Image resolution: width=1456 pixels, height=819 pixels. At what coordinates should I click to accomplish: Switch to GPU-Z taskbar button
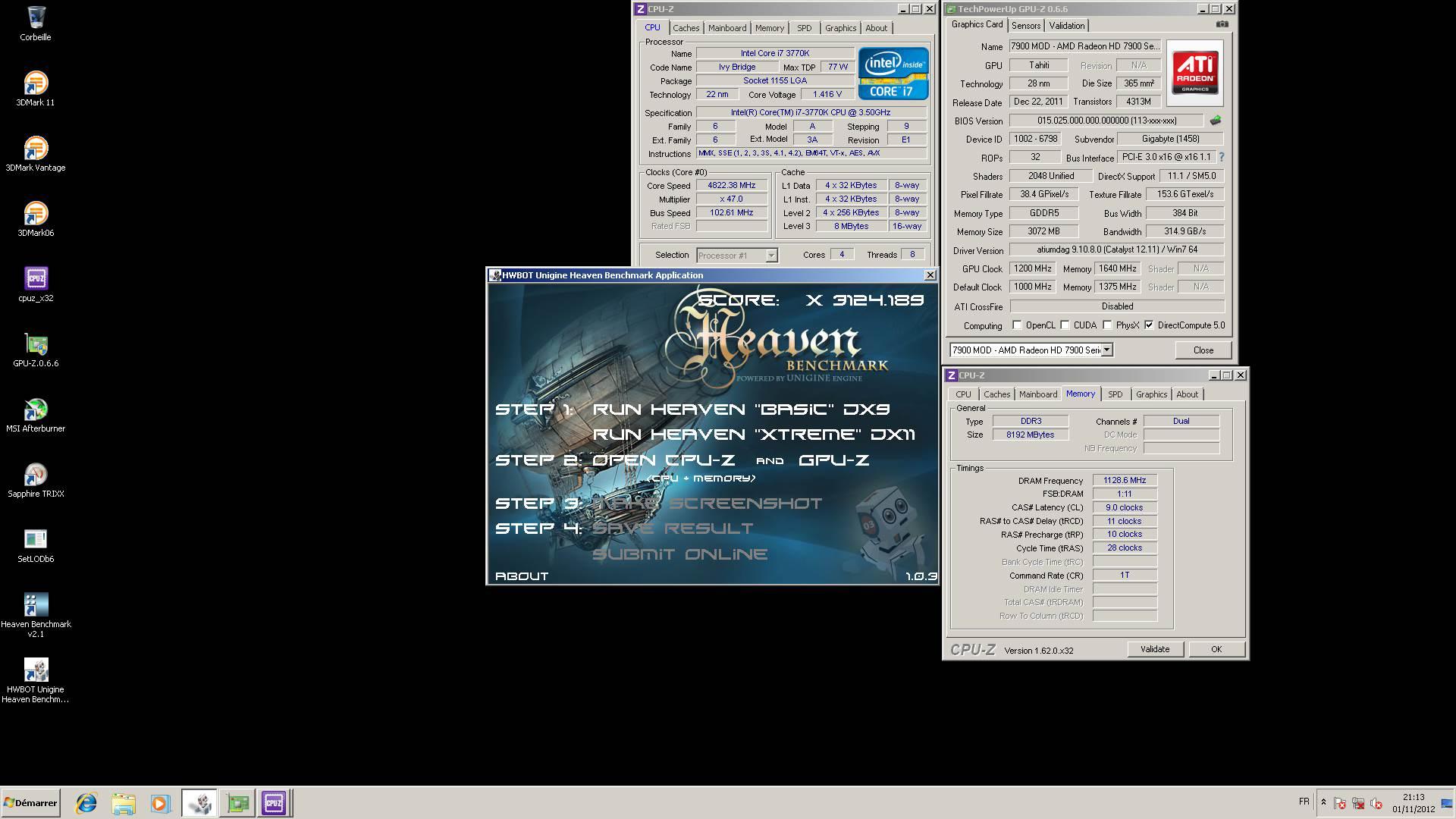pyautogui.click(x=237, y=803)
